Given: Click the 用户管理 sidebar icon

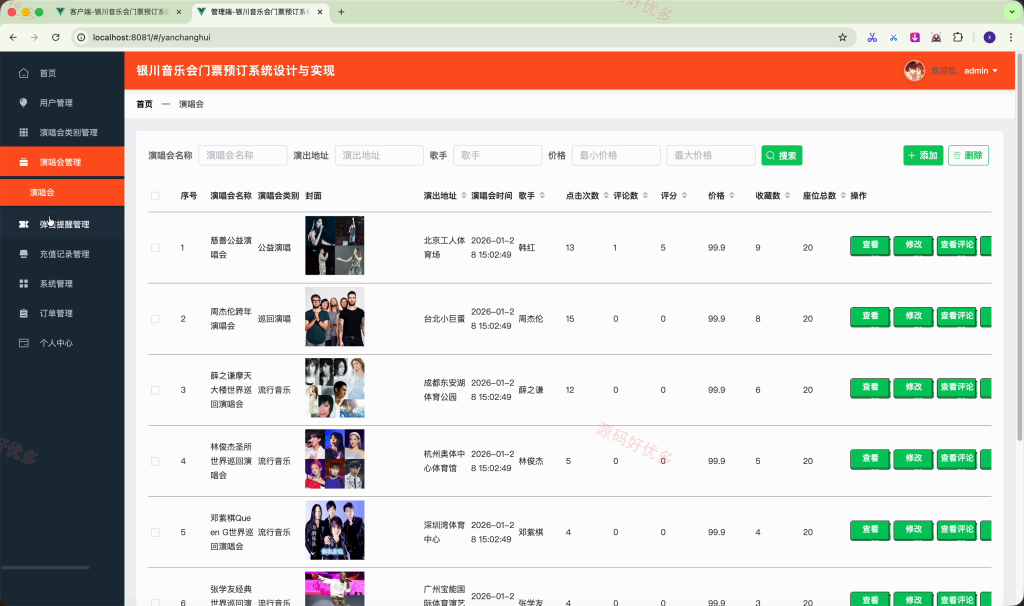Looking at the screenshot, I should [24, 103].
